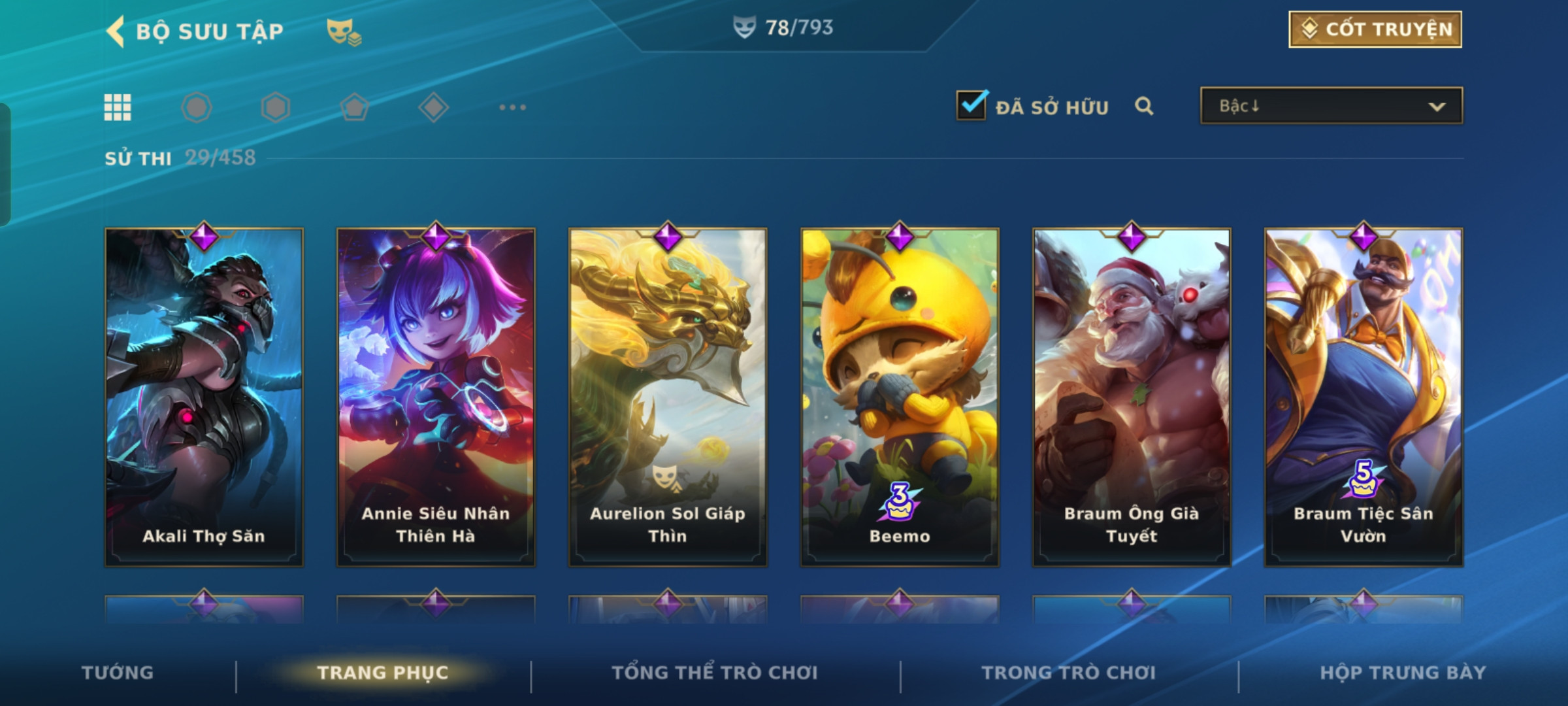Select the Braum Tiệc Sân Vườn skin
Image resolution: width=1568 pixels, height=706 pixels.
click(x=1364, y=397)
